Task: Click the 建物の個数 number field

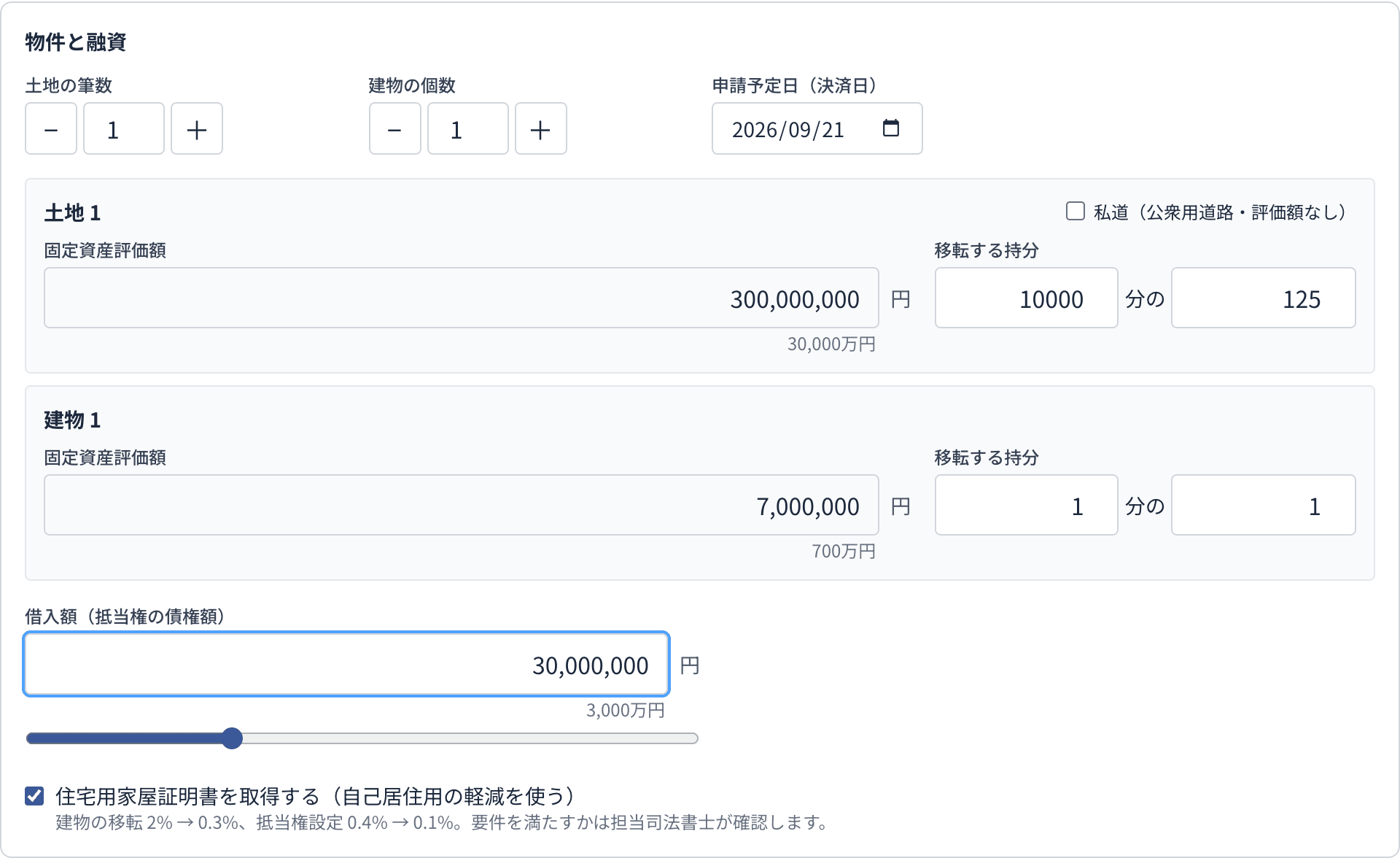Action: 468,128
